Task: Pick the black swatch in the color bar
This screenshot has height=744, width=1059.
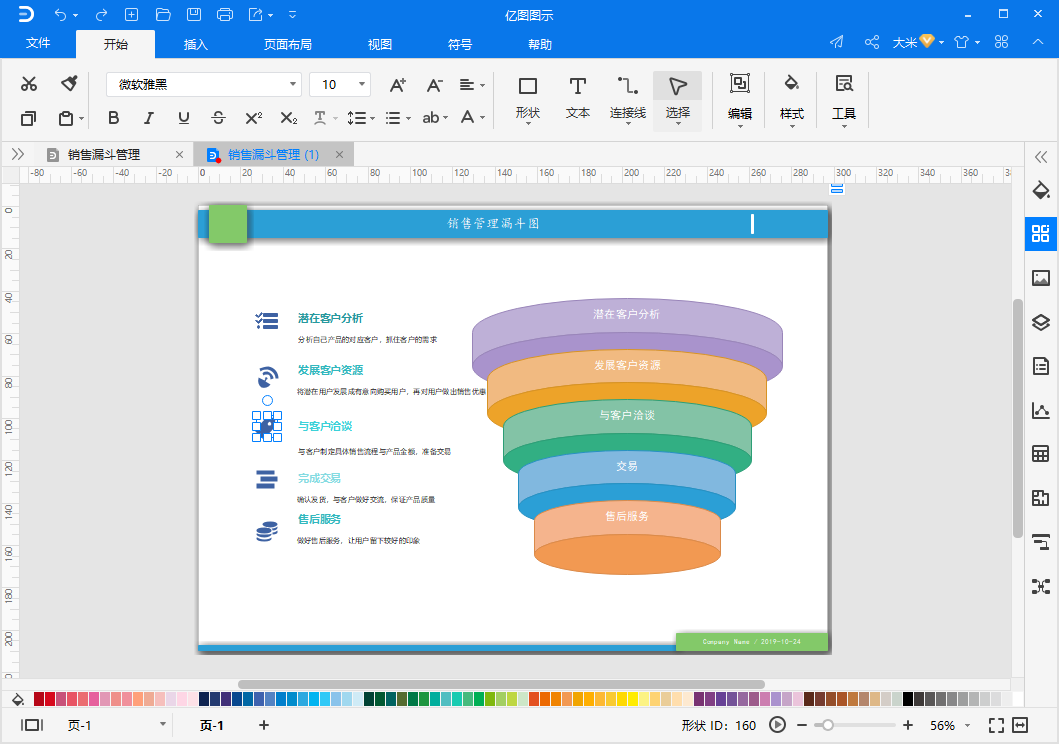Action: point(908,699)
